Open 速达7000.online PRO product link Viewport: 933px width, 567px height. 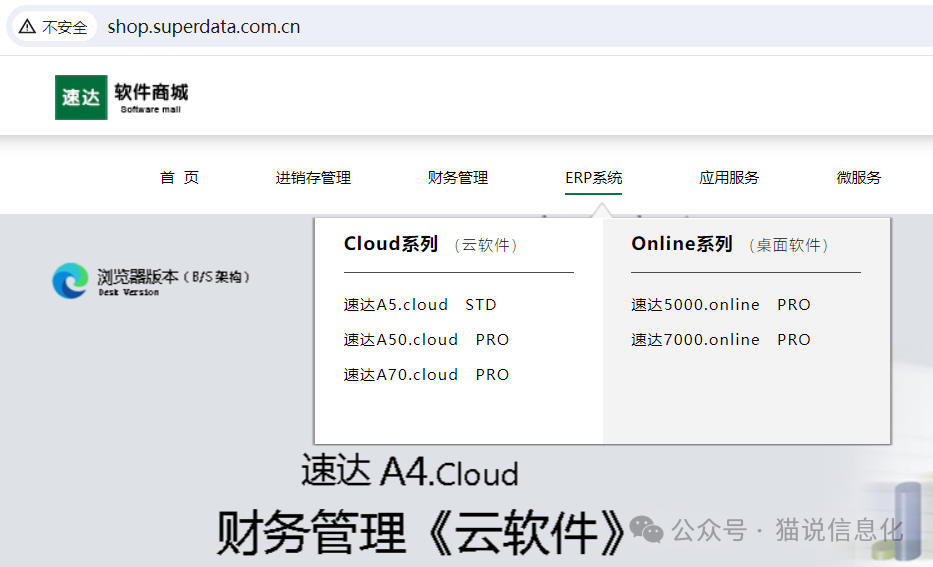click(721, 340)
